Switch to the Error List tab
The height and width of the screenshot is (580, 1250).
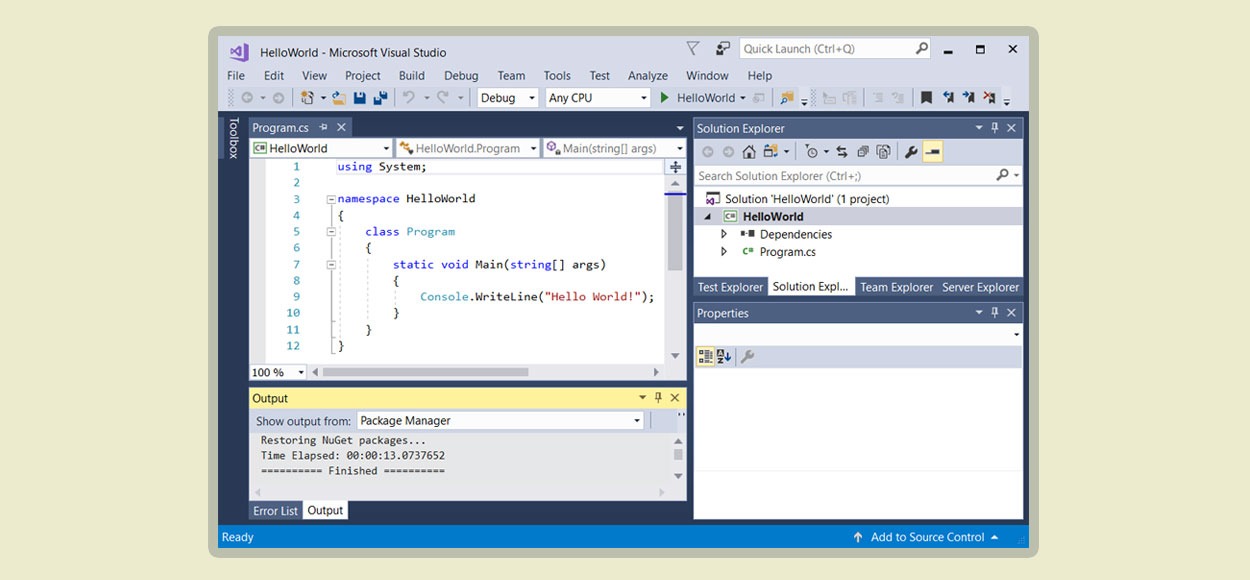[x=275, y=510]
